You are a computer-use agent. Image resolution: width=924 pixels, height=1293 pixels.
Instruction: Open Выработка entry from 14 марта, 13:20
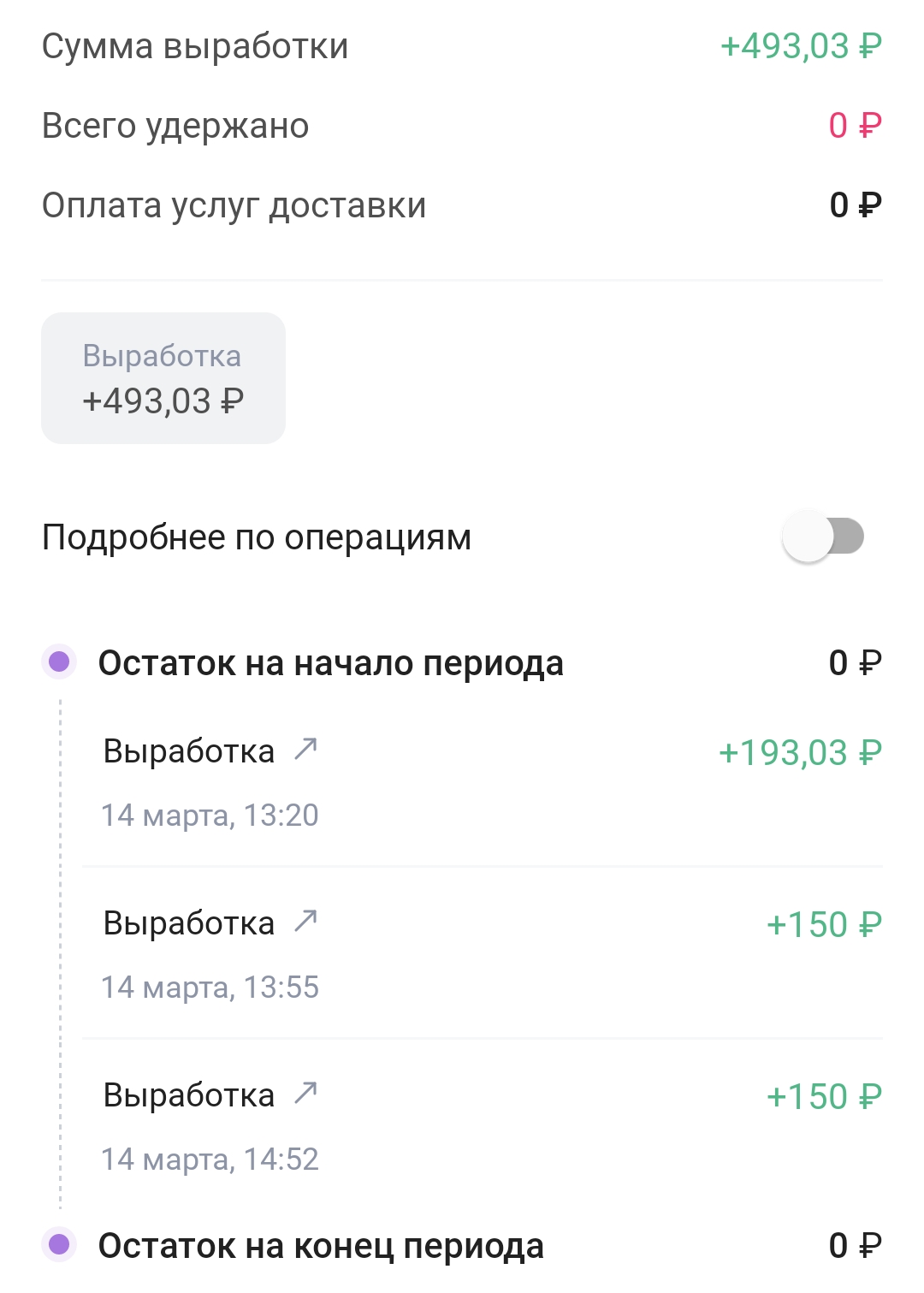483,781
